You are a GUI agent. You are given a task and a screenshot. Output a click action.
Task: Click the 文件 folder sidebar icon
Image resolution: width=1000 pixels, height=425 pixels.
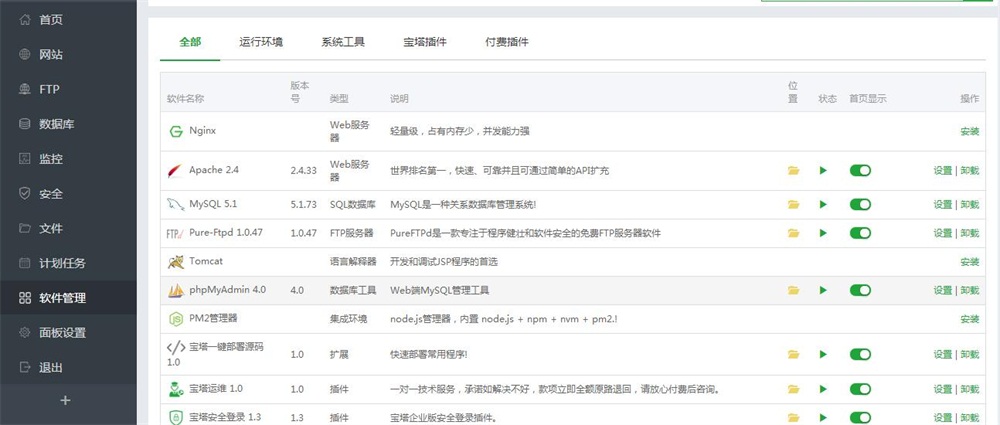point(25,228)
